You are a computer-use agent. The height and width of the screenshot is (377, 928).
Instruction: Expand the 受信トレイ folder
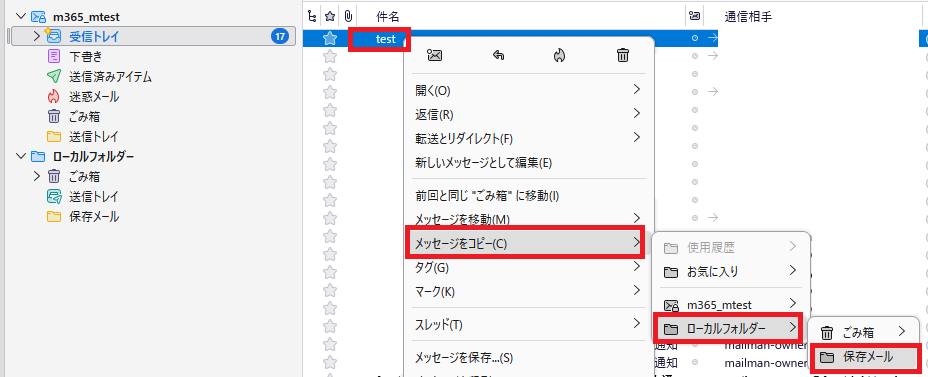(x=37, y=37)
